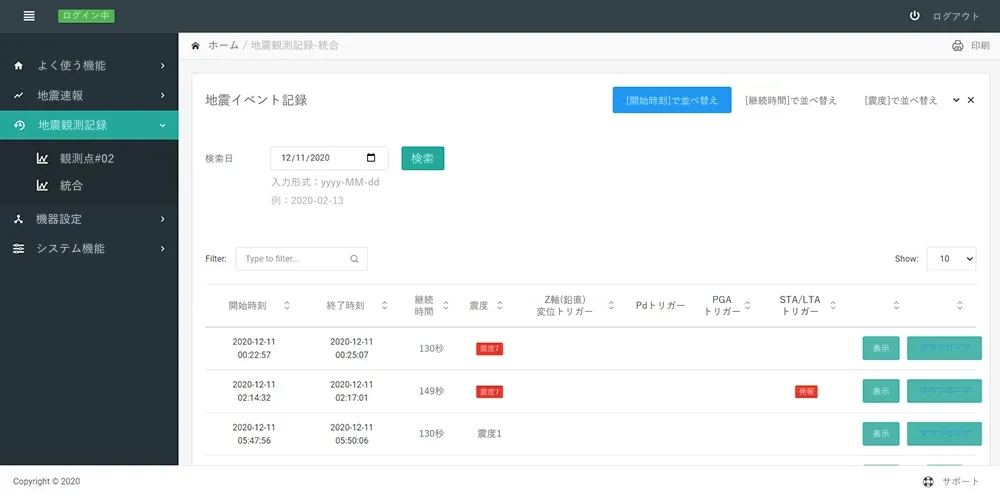Click ダウンロード for the 05:47:56 event
The height and width of the screenshot is (497, 1000).
[944, 434]
